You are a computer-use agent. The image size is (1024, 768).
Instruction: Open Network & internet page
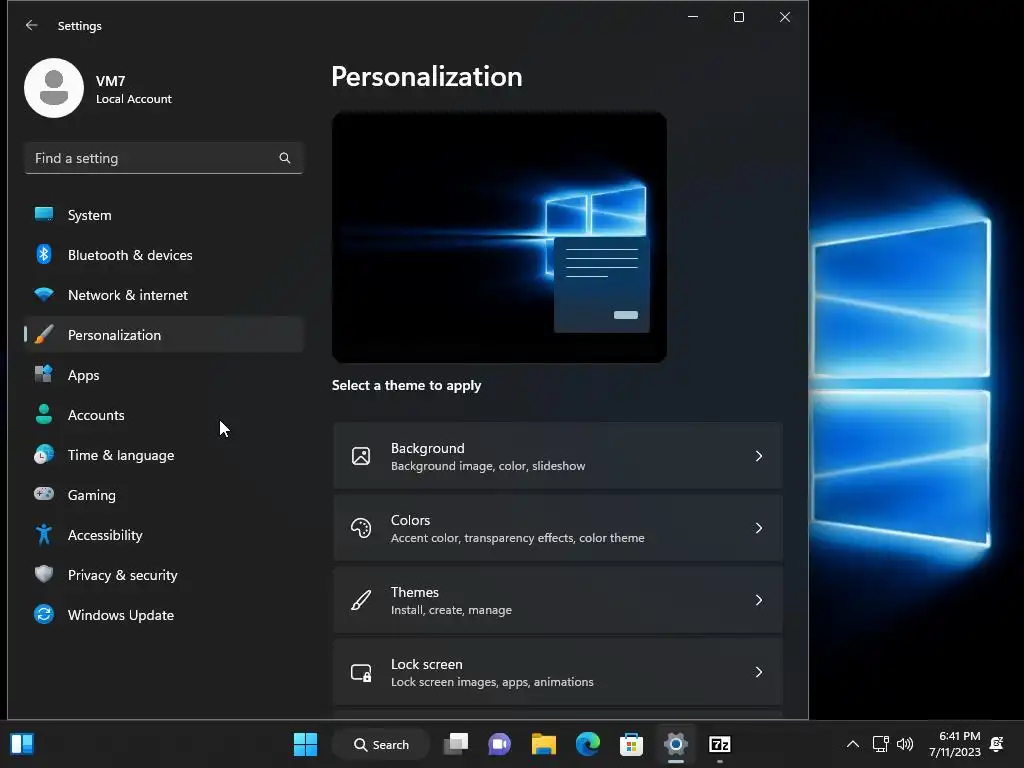coord(164,295)
